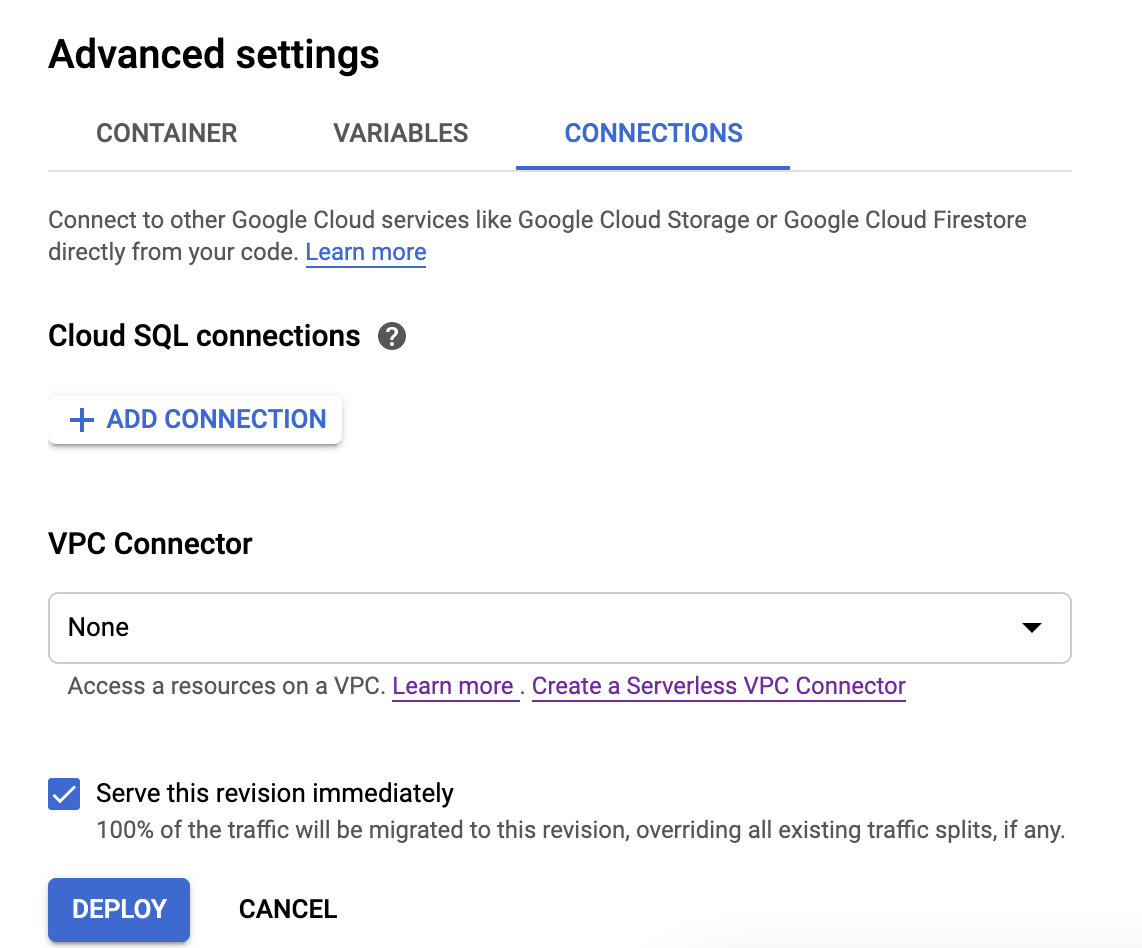Uncheck Serve this revision immediately checkbox
Image resolution: width=1142 pixels, height=948 pixels.
click(64, 794)
